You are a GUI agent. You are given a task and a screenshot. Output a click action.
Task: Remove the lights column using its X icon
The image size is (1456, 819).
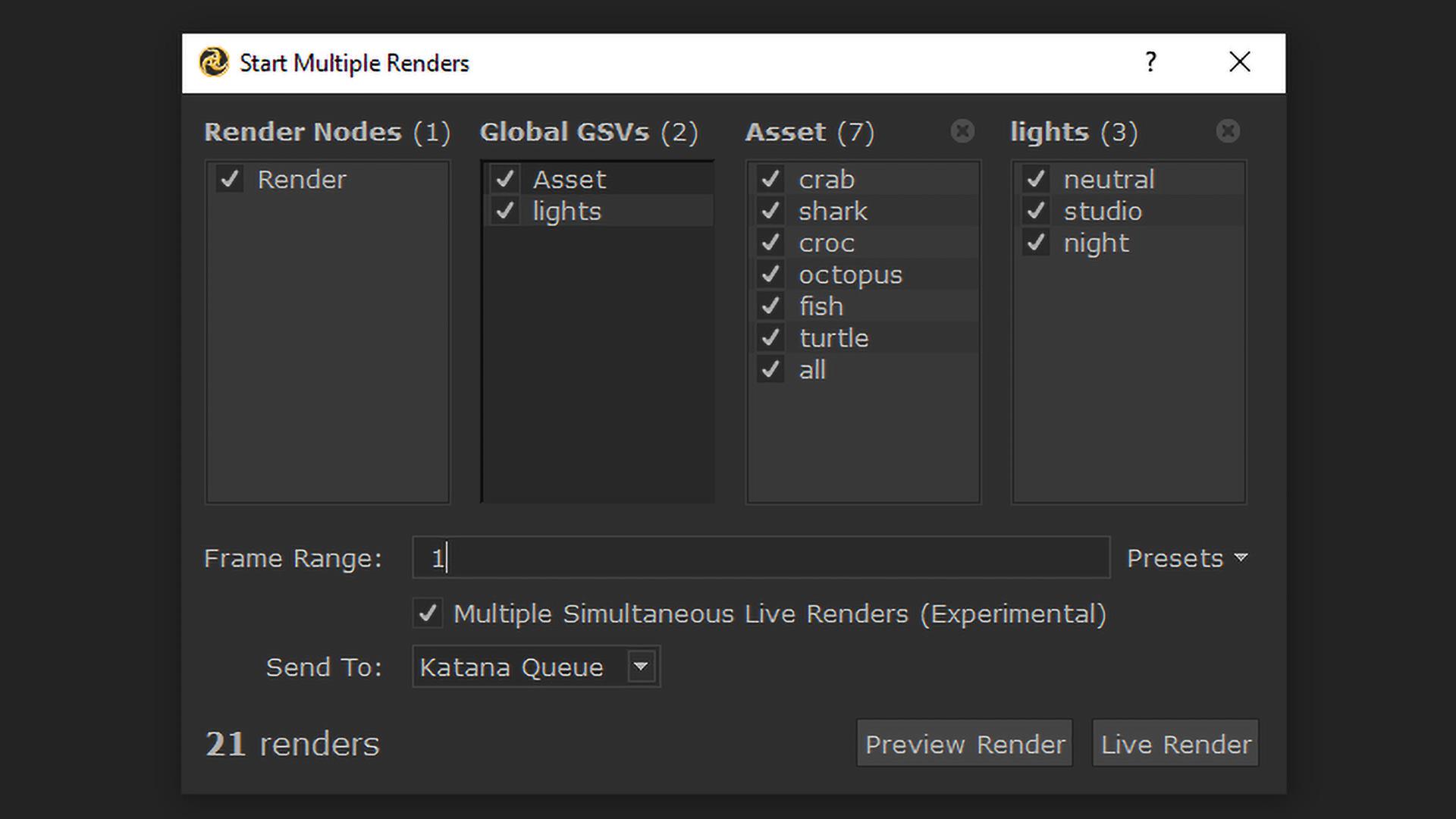tap(1228, 131)
